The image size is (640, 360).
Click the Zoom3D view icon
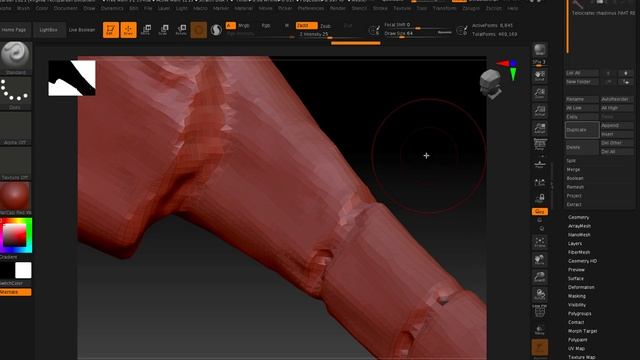click(x=540, y=277)
